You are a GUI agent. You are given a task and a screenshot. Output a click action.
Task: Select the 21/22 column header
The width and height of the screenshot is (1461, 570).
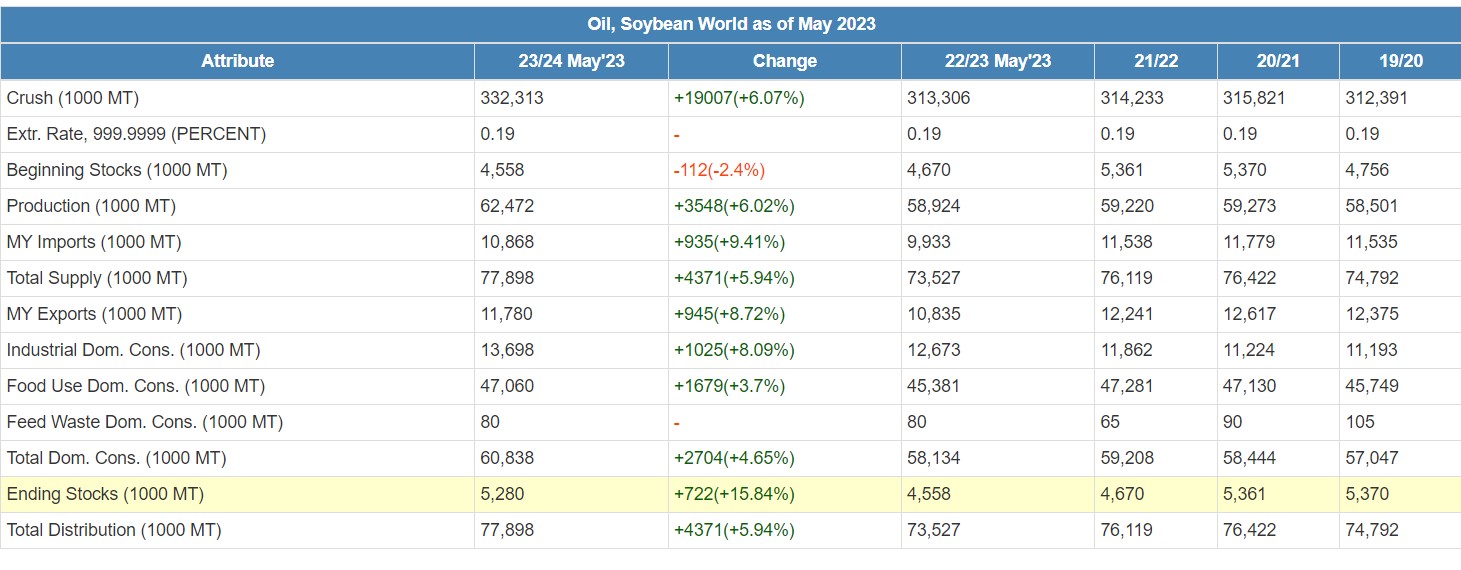pyautogui.click(x=1155, y=61)
